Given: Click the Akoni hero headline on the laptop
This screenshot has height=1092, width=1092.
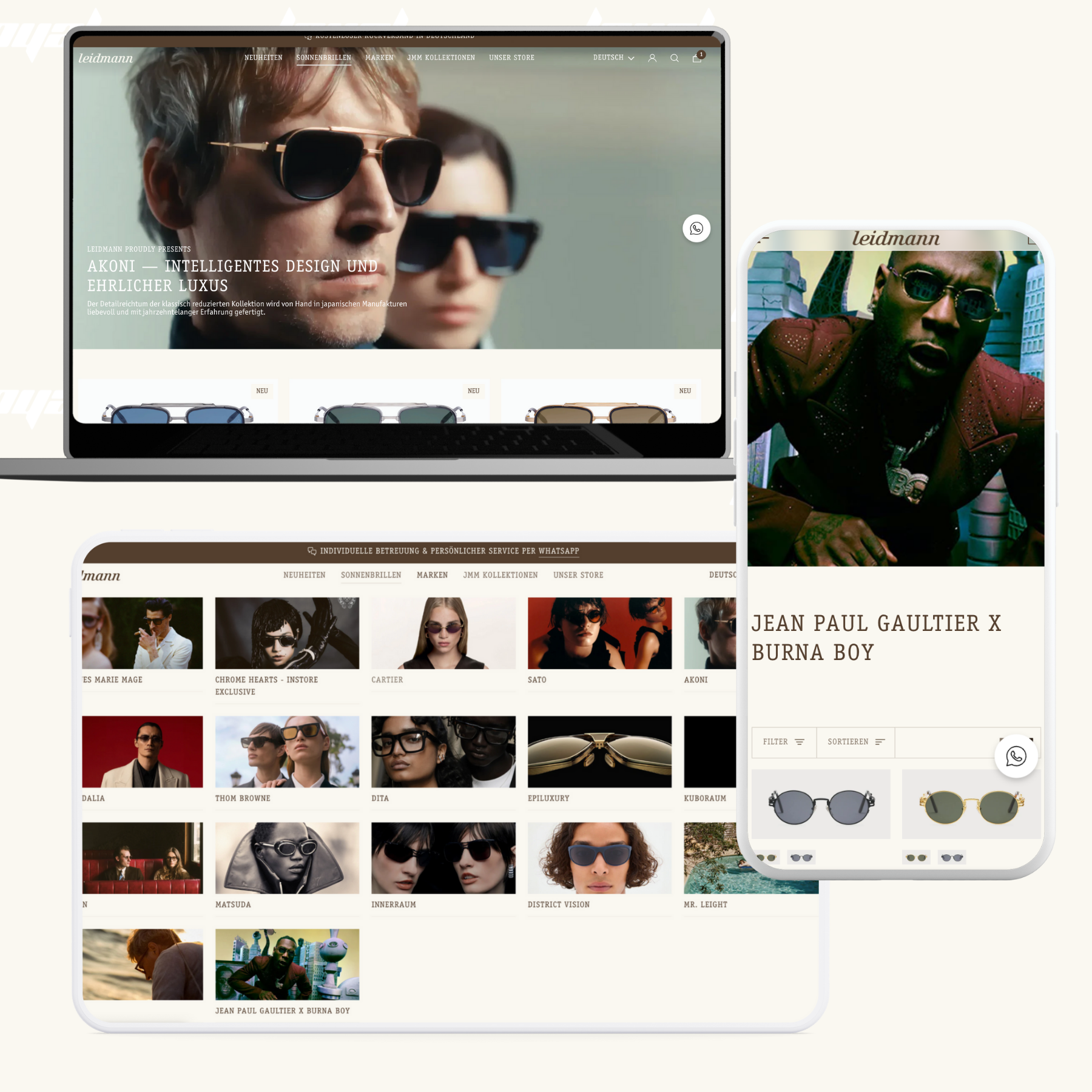Looking at the screenshot, I should tap(232, 275).
